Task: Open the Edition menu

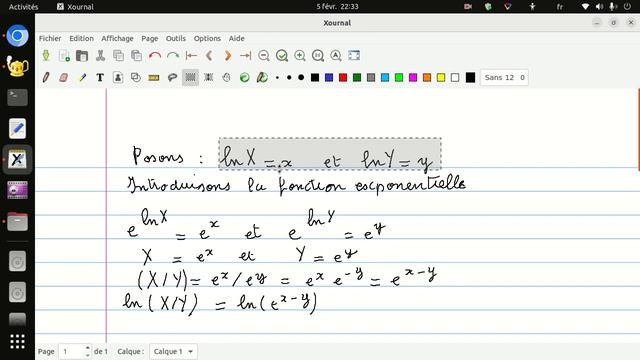Action: pos(81,38)
